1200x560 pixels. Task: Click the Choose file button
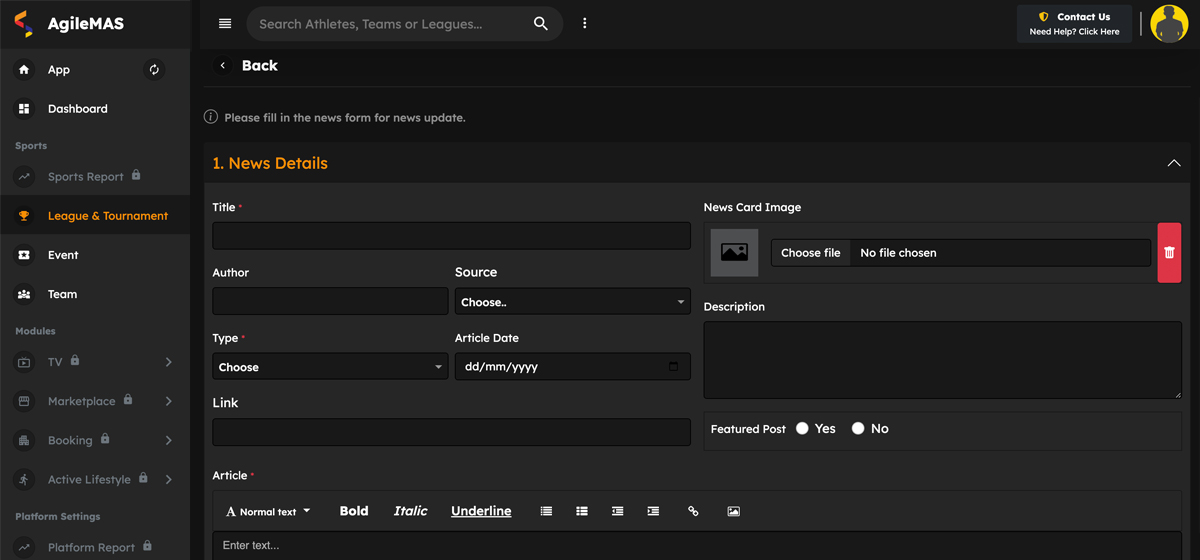tap(810, 253)
